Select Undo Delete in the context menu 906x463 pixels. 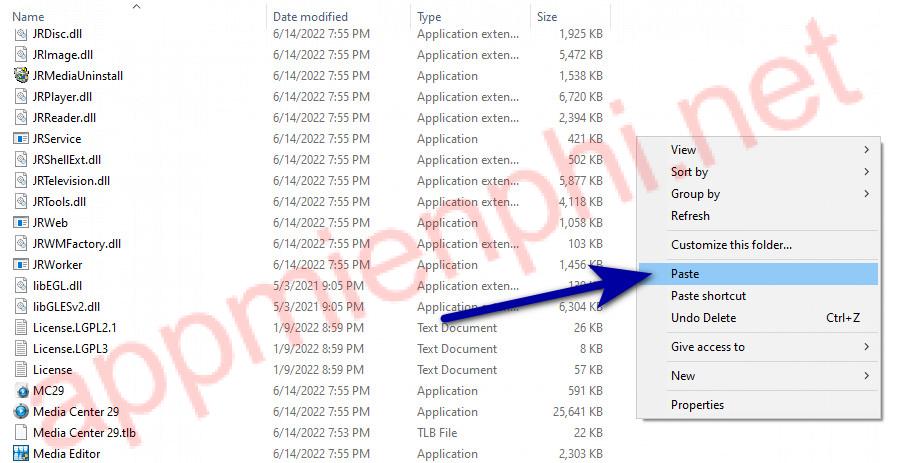(x=758, y=318)
